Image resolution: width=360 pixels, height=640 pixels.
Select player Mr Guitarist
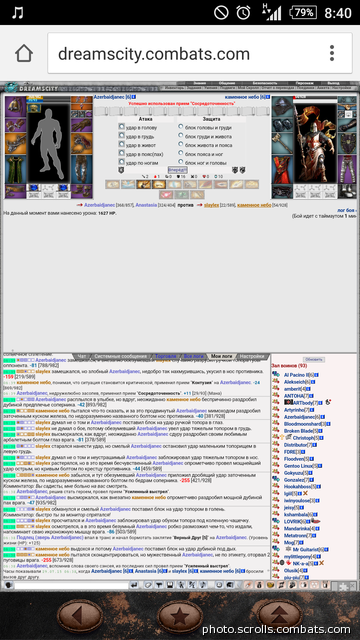[306, 550]
